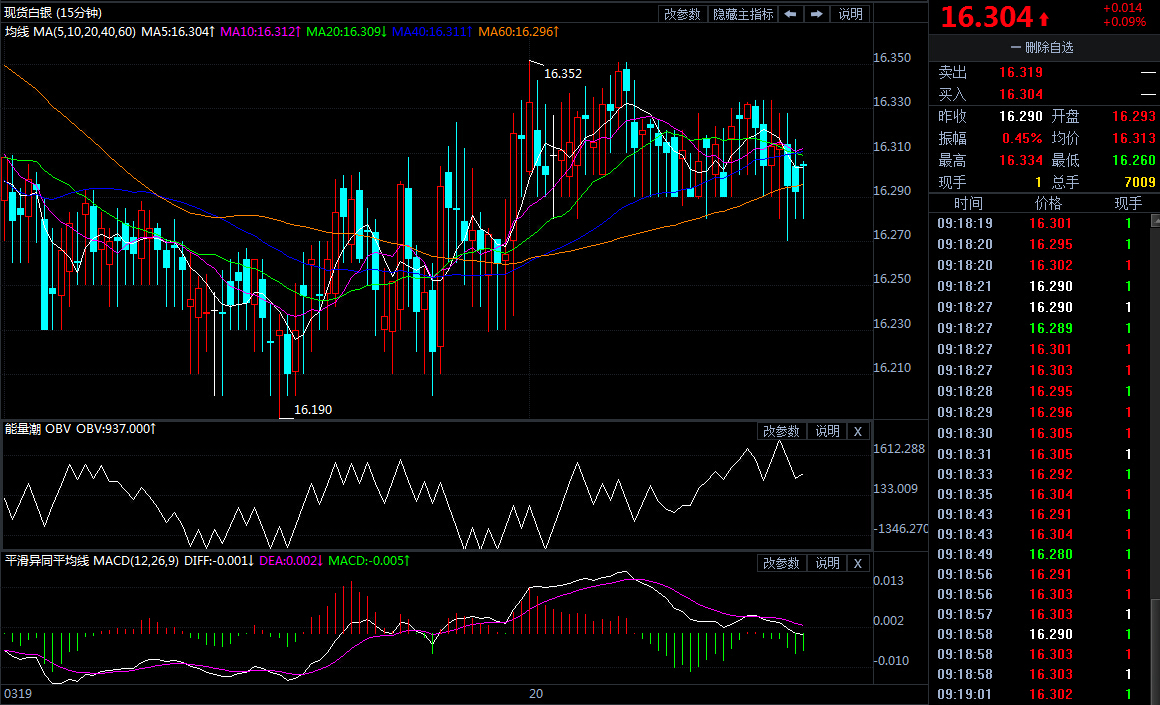Click the green MA20:16.309 legend
The height and width of the screenshot is (705, 1160).
pyautogui.click(x=346, y=32)
